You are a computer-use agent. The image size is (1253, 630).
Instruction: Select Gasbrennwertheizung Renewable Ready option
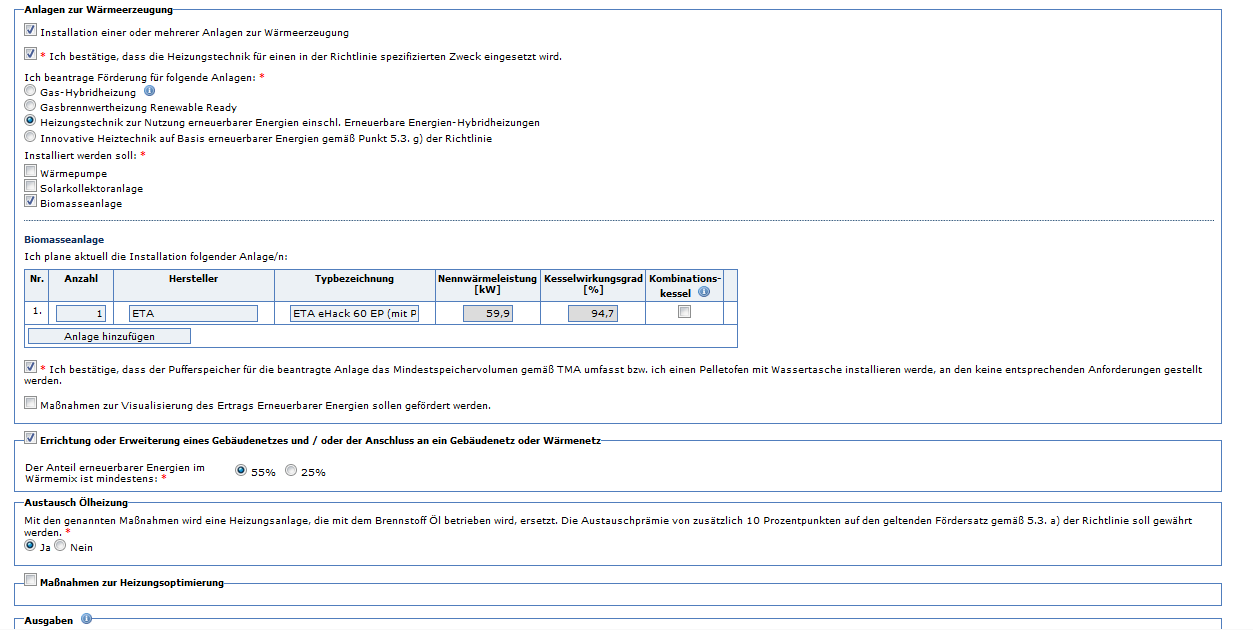tap(30, 106)
